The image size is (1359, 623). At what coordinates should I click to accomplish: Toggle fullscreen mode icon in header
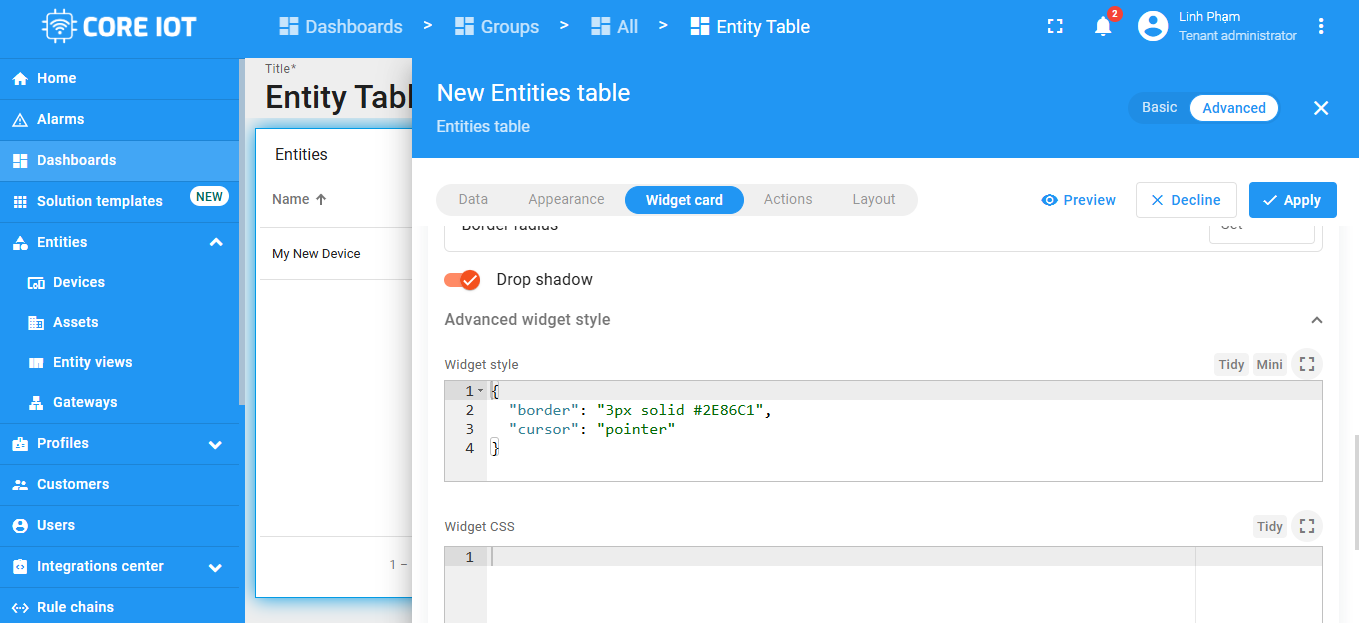pos(1055,27)
